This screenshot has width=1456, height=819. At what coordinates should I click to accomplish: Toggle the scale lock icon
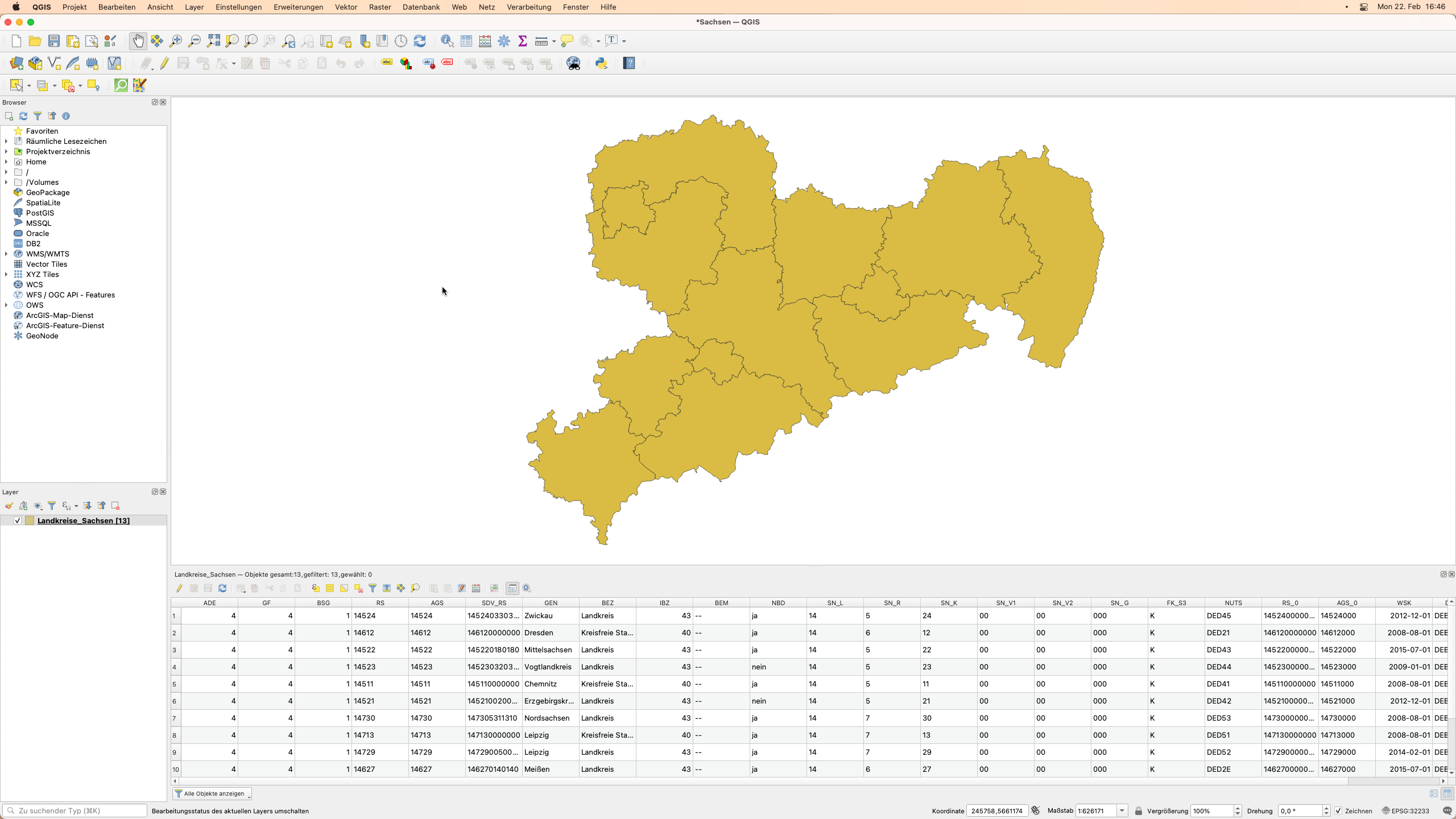(x=1139, y=811)
